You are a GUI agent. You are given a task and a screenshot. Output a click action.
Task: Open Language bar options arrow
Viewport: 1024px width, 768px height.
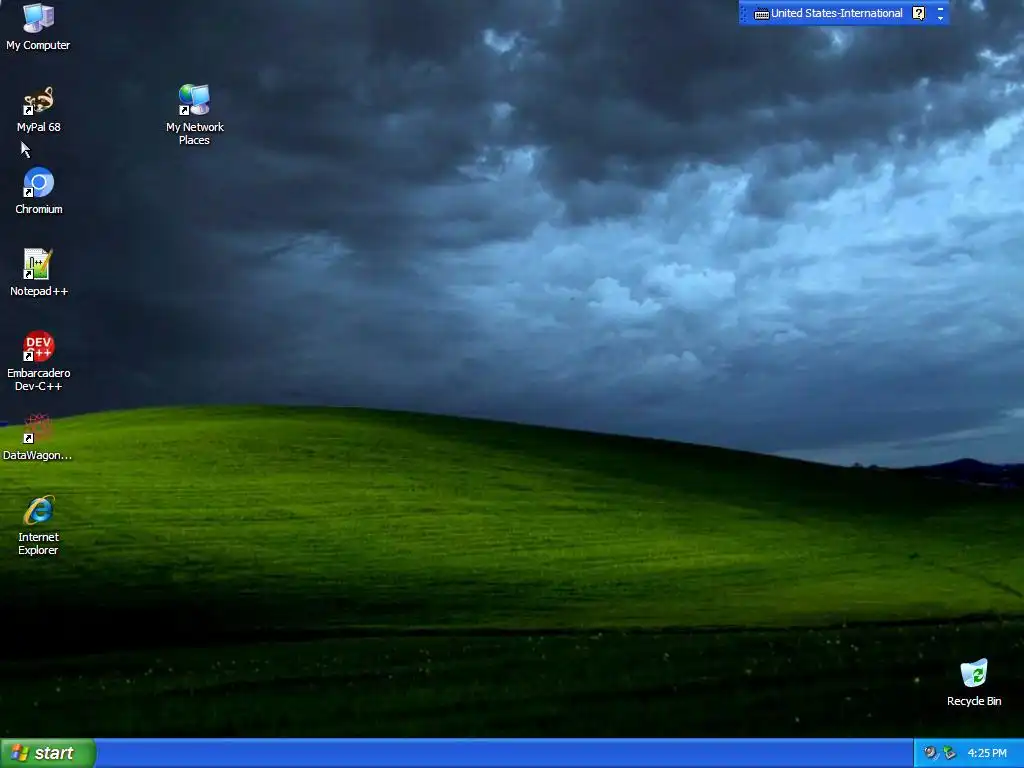point(940,18)
